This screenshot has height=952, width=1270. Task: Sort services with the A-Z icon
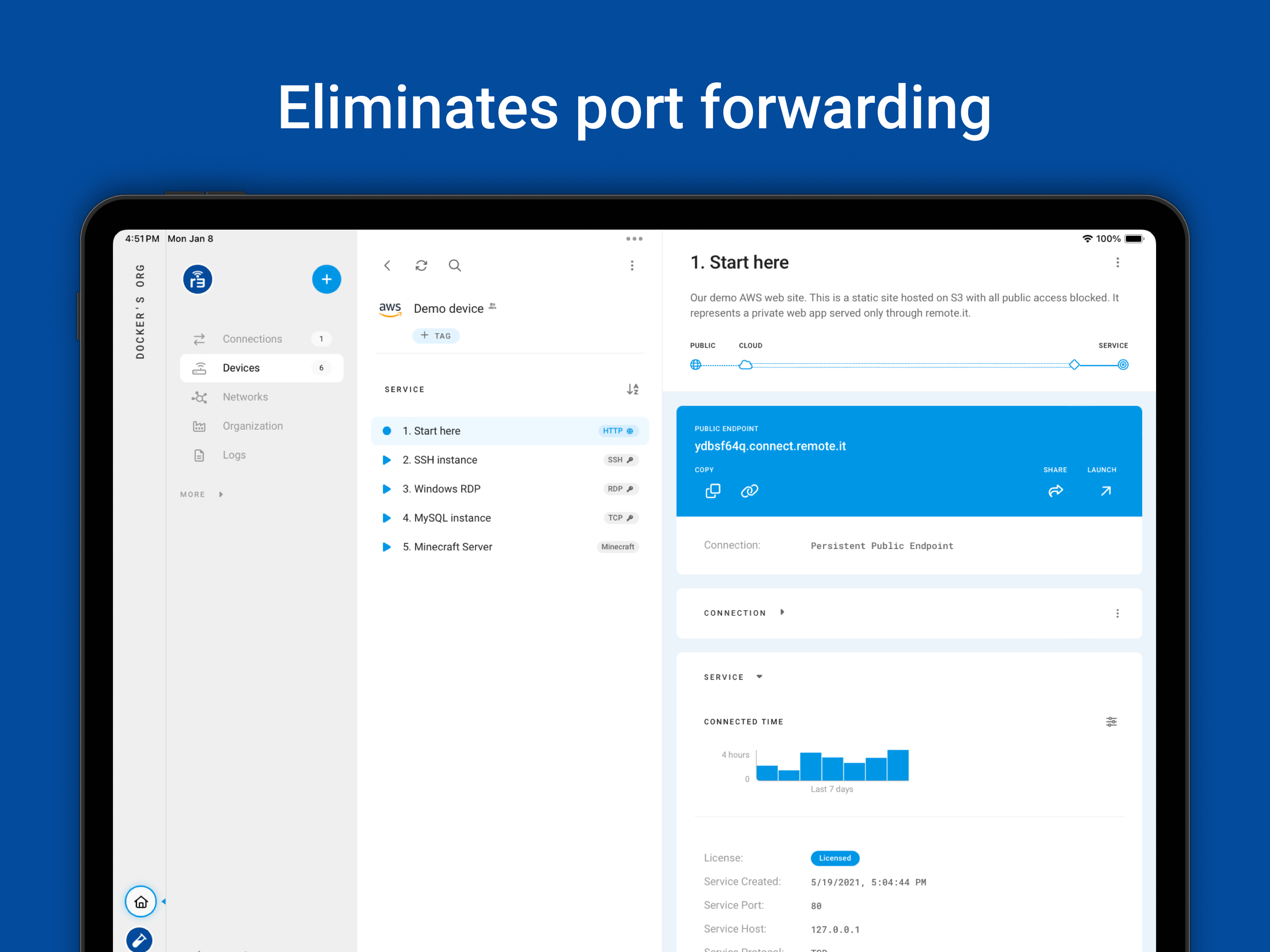(x=632, y=389)
